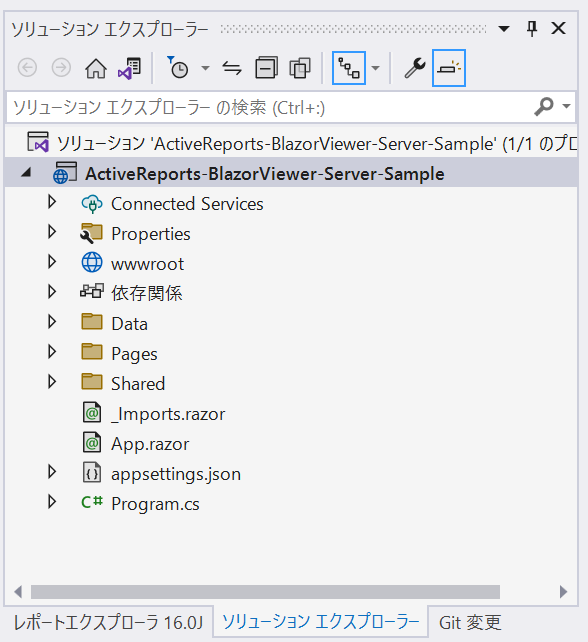Collapse the ActiveReports-BlazorViewer-Server-Sample project node
Image resolution: width=588 pixels, height=642 pixels.
tap(27, 172)
